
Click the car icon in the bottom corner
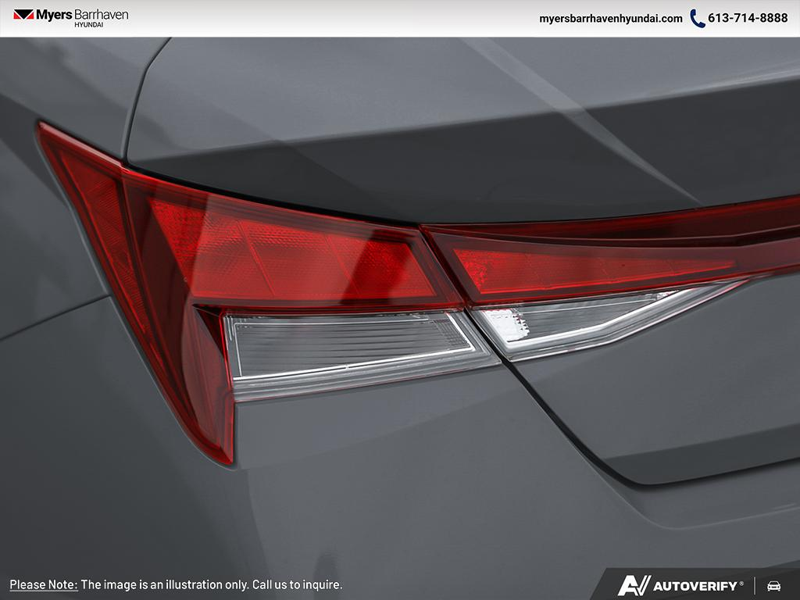pyautogui.click(x=773, y=585)
